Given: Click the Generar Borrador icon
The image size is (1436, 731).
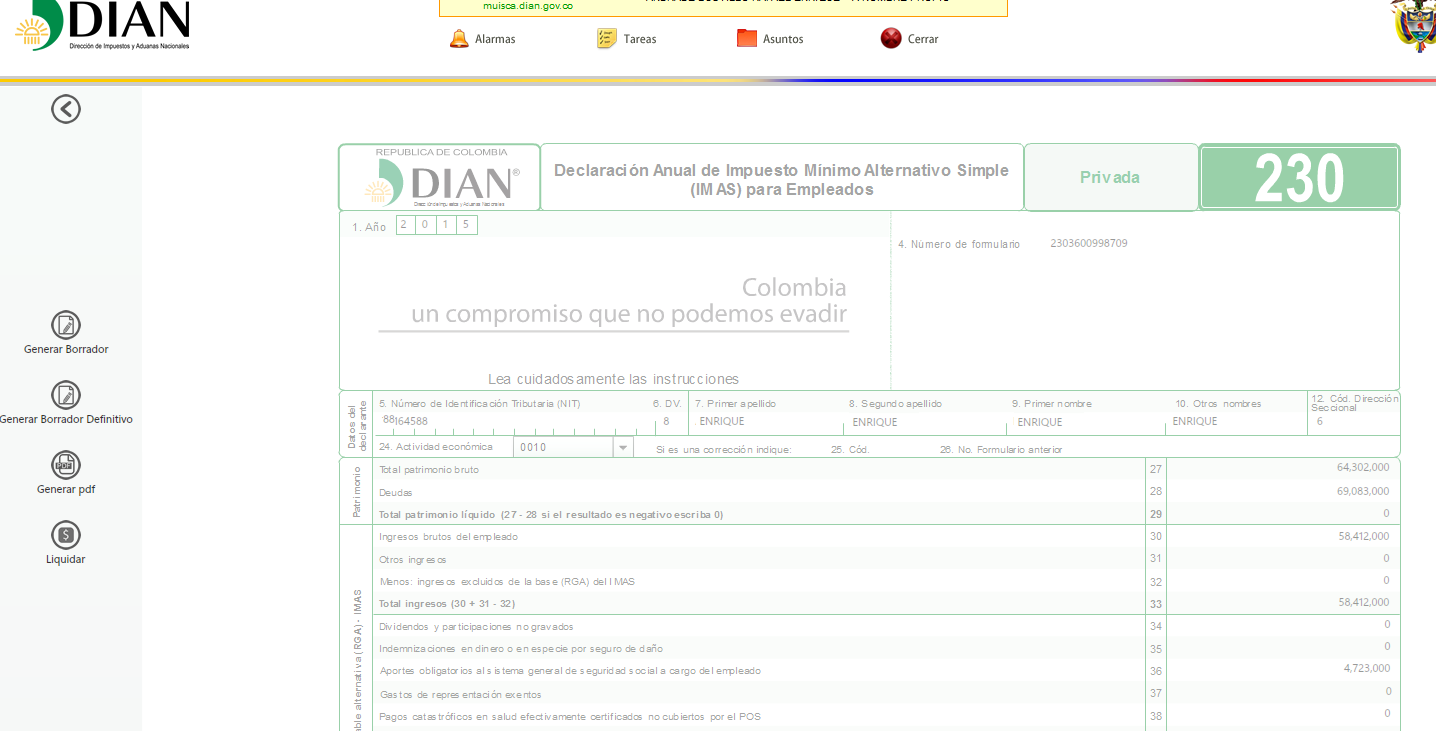Looking at the screenshot, I should pos(66,325).
